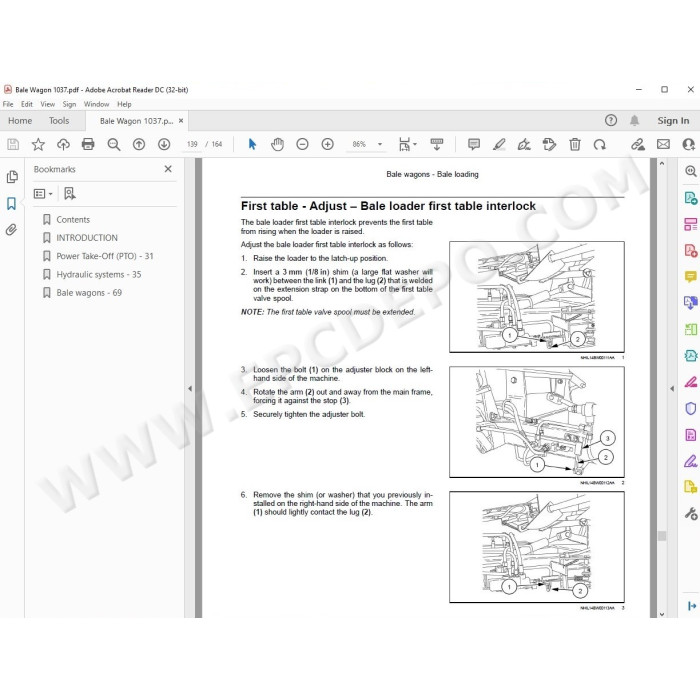Viewport: 700px width, 700px height.
Task: Open the Sign menu
Action: [69, 104]
